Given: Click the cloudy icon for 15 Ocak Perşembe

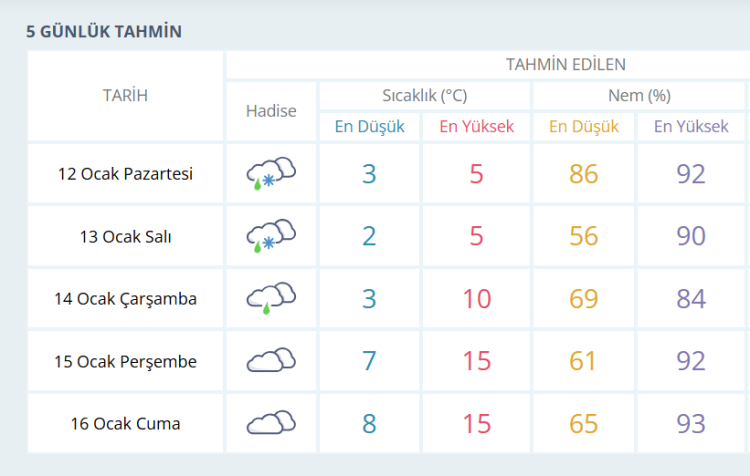Looking at the screenshot, I should [x=271, y=360].
